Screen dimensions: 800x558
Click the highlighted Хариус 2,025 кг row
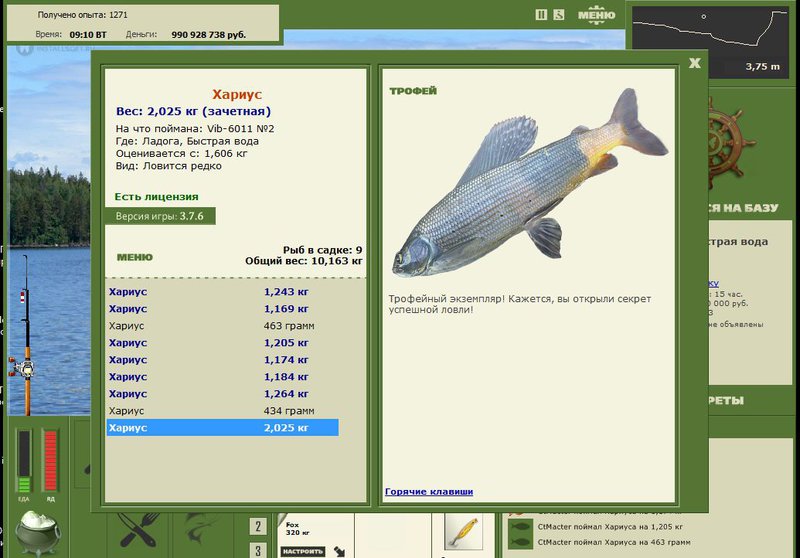click(x=222, y=427)
